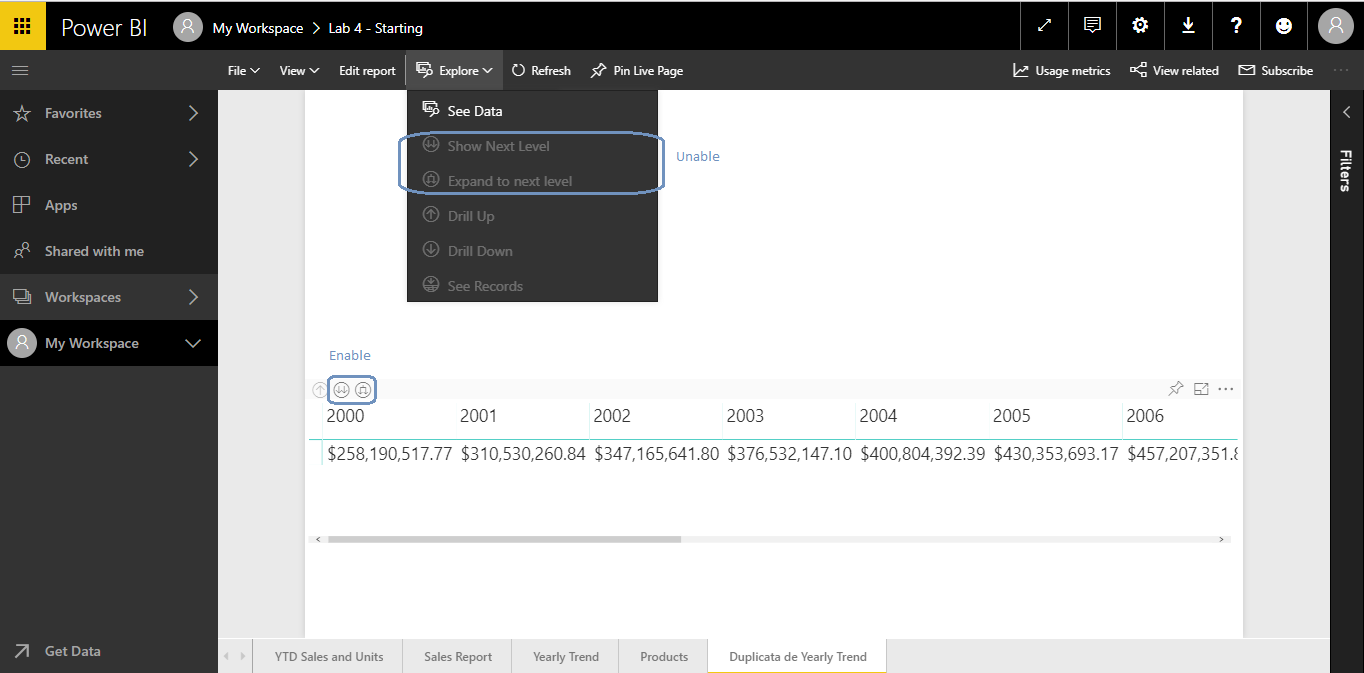This screenshot has height=673, width=1364.
Task: Expand the Favorites flyout
Action: 193,113
